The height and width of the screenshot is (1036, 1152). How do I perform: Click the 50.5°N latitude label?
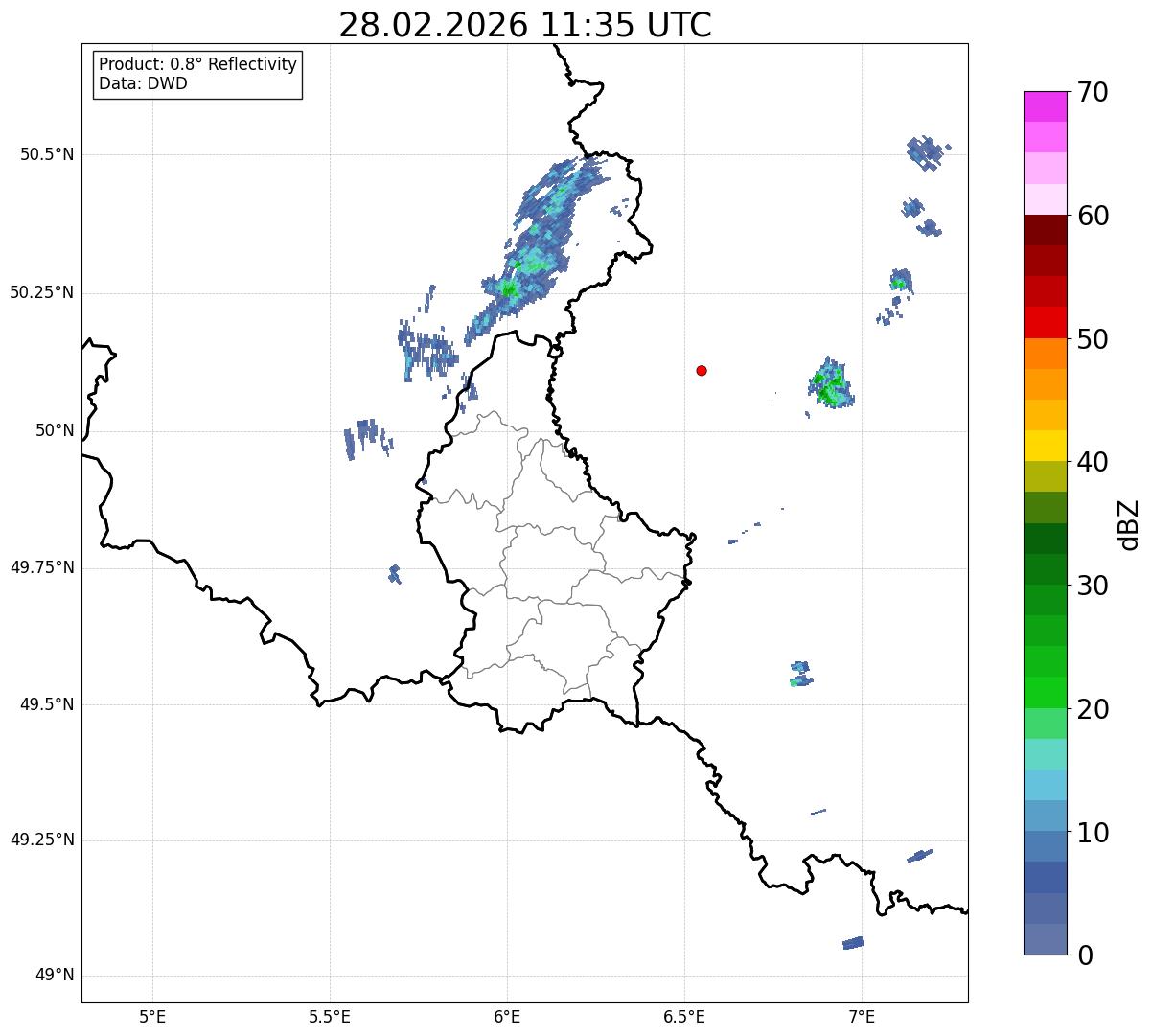click(47, 154)
